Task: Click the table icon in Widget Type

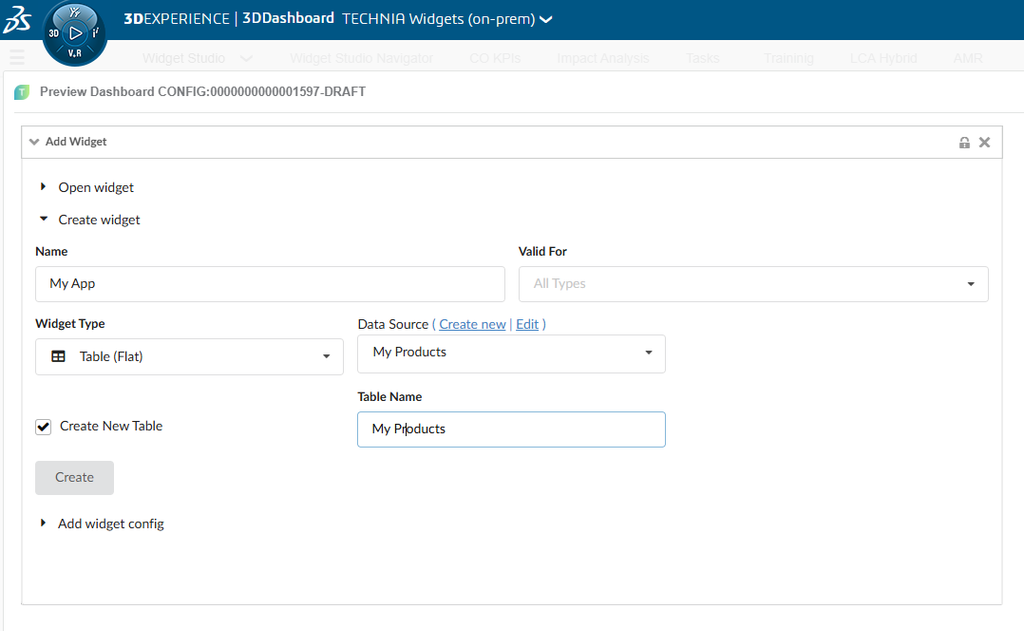Action: pyautogui.click(x=58, y=356)
